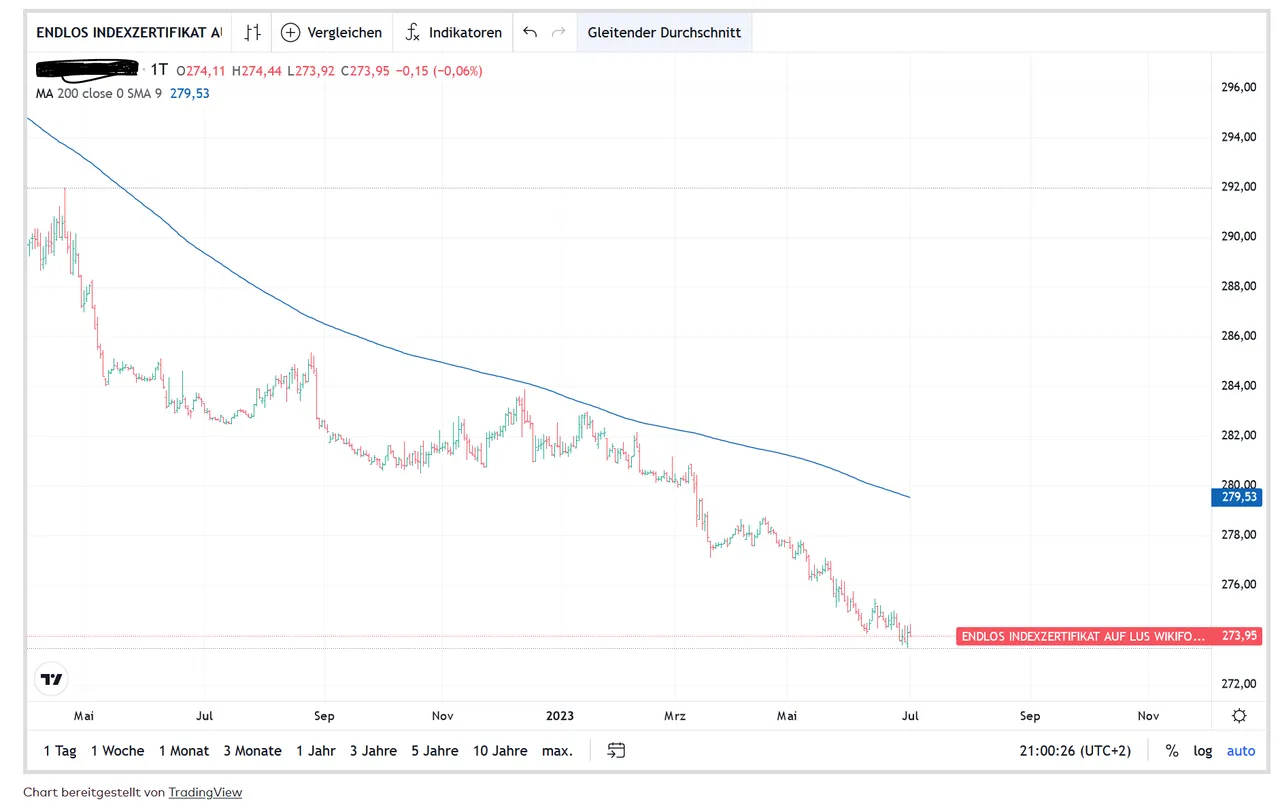Click the 272,00 price axis label
This screenshot has width=1280, height=808.
[1239, 684]
